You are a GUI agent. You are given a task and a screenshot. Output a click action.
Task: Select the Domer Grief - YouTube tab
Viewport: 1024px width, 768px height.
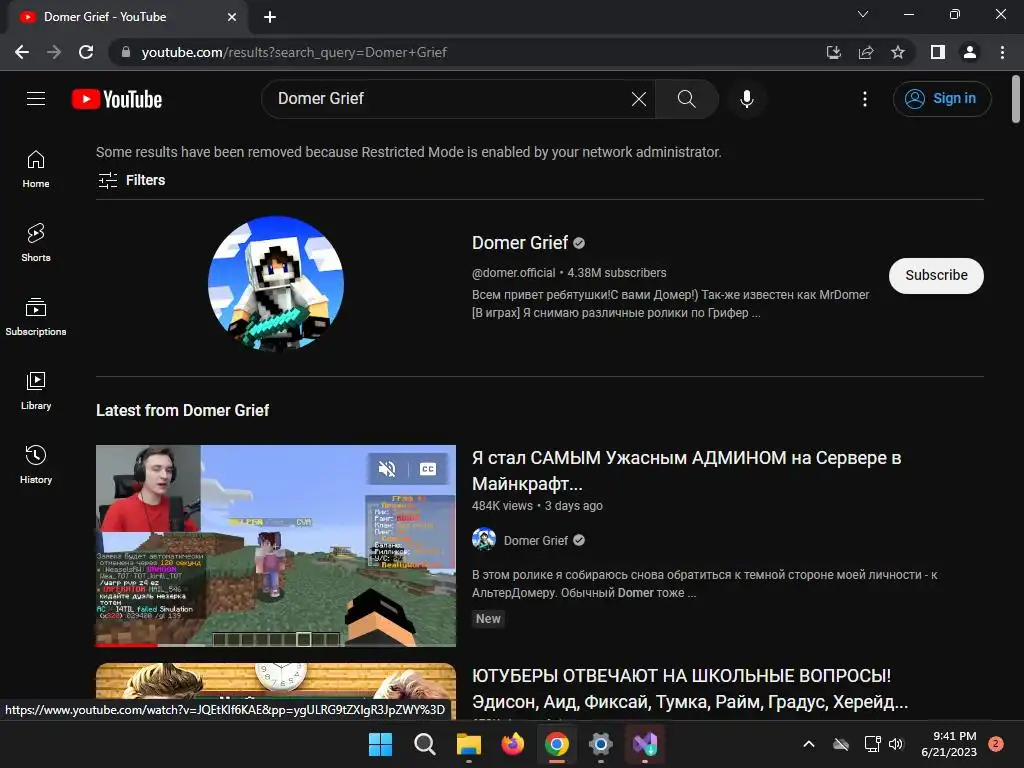[127, 17]
